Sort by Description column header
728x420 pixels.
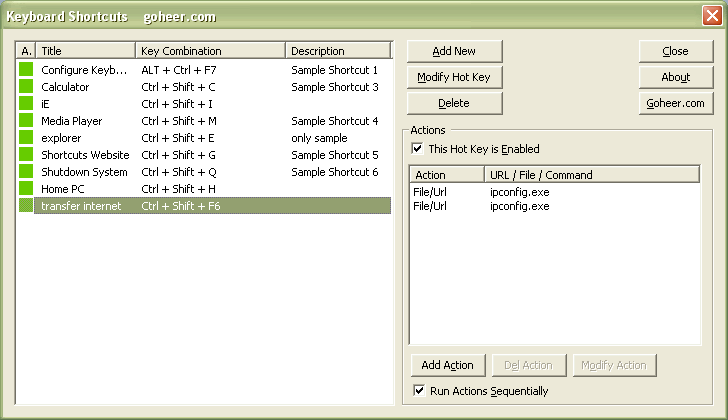click(x=338, y=51)
